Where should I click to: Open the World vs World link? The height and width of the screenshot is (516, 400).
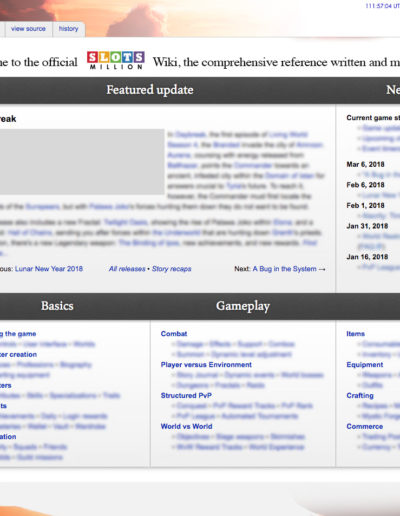click(x=186, y=426)
